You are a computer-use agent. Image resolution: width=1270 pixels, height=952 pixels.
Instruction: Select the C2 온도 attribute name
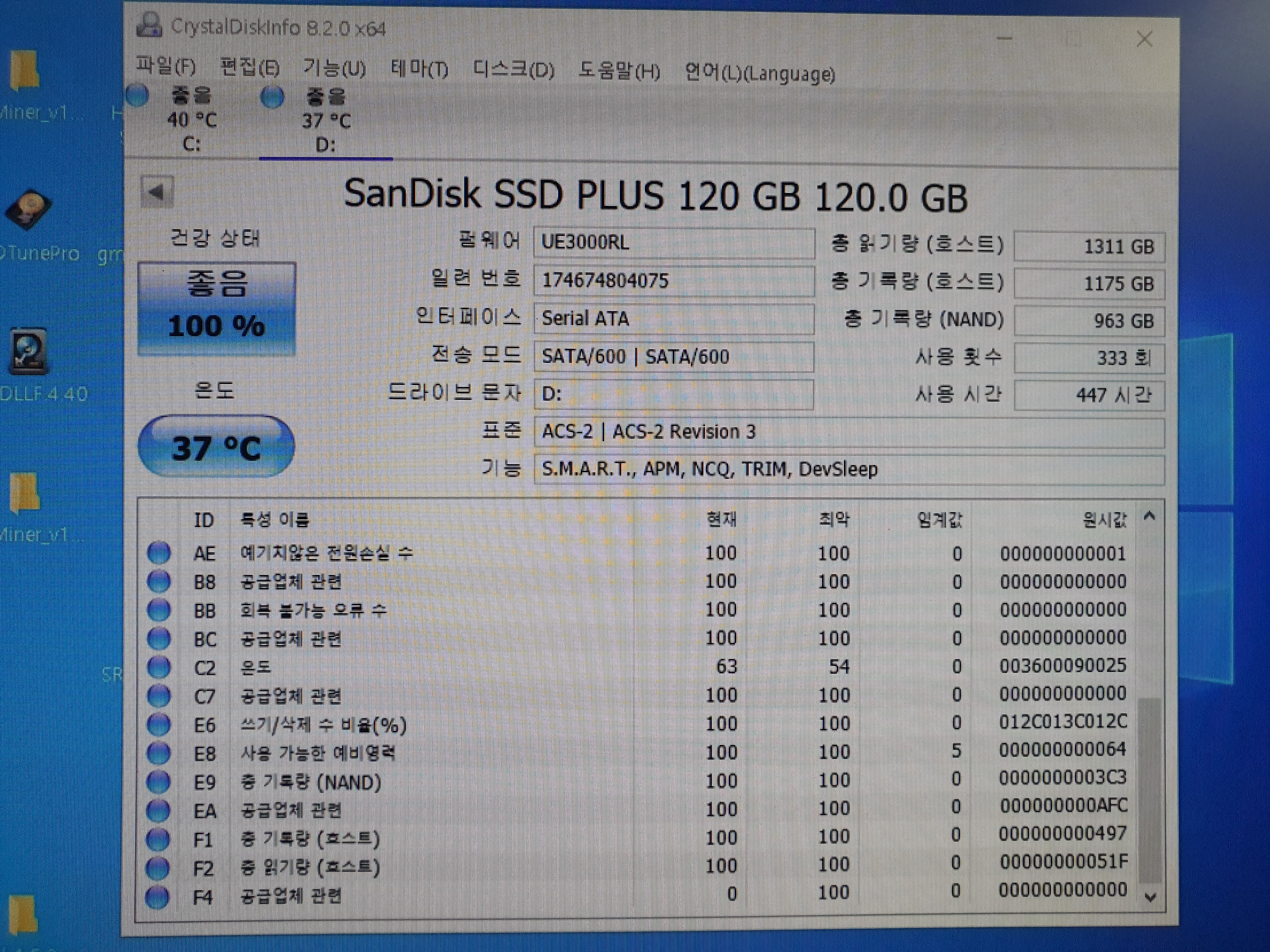click(x=255, y=667)
